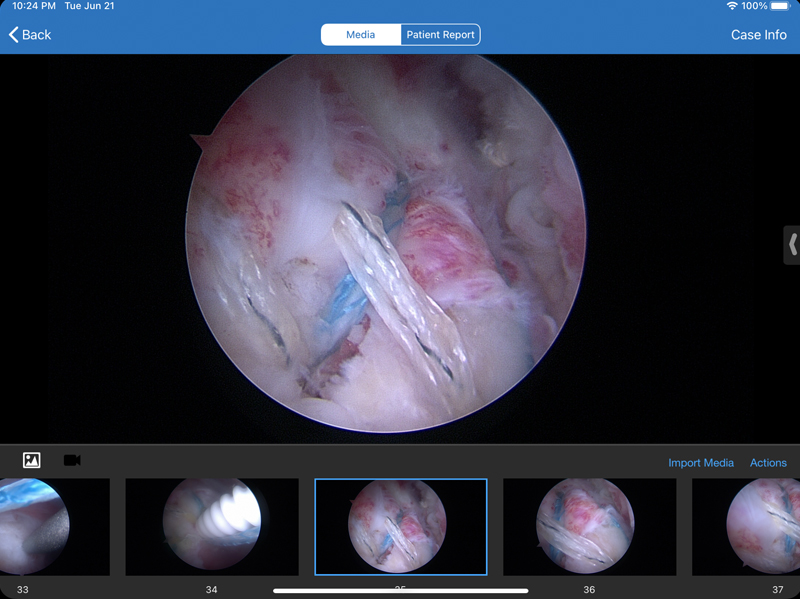800x600 pixels.
Task: Tap Import Media
Action: coord(701,463)
